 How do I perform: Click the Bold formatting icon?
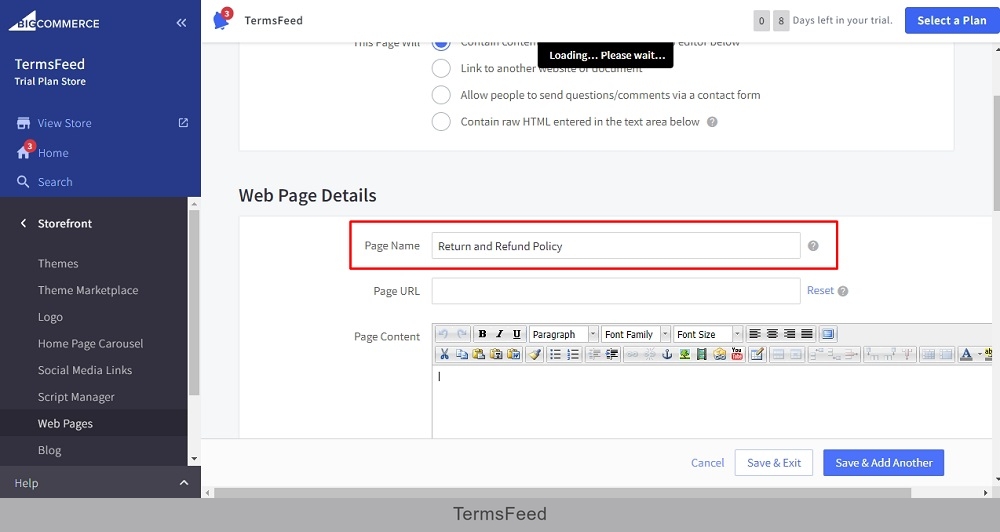point(482,334)
